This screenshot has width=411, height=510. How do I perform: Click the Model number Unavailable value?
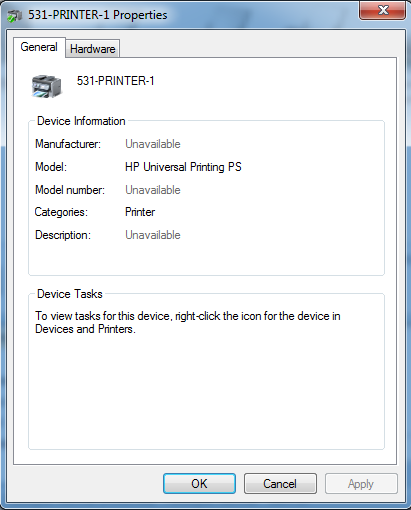153,190
